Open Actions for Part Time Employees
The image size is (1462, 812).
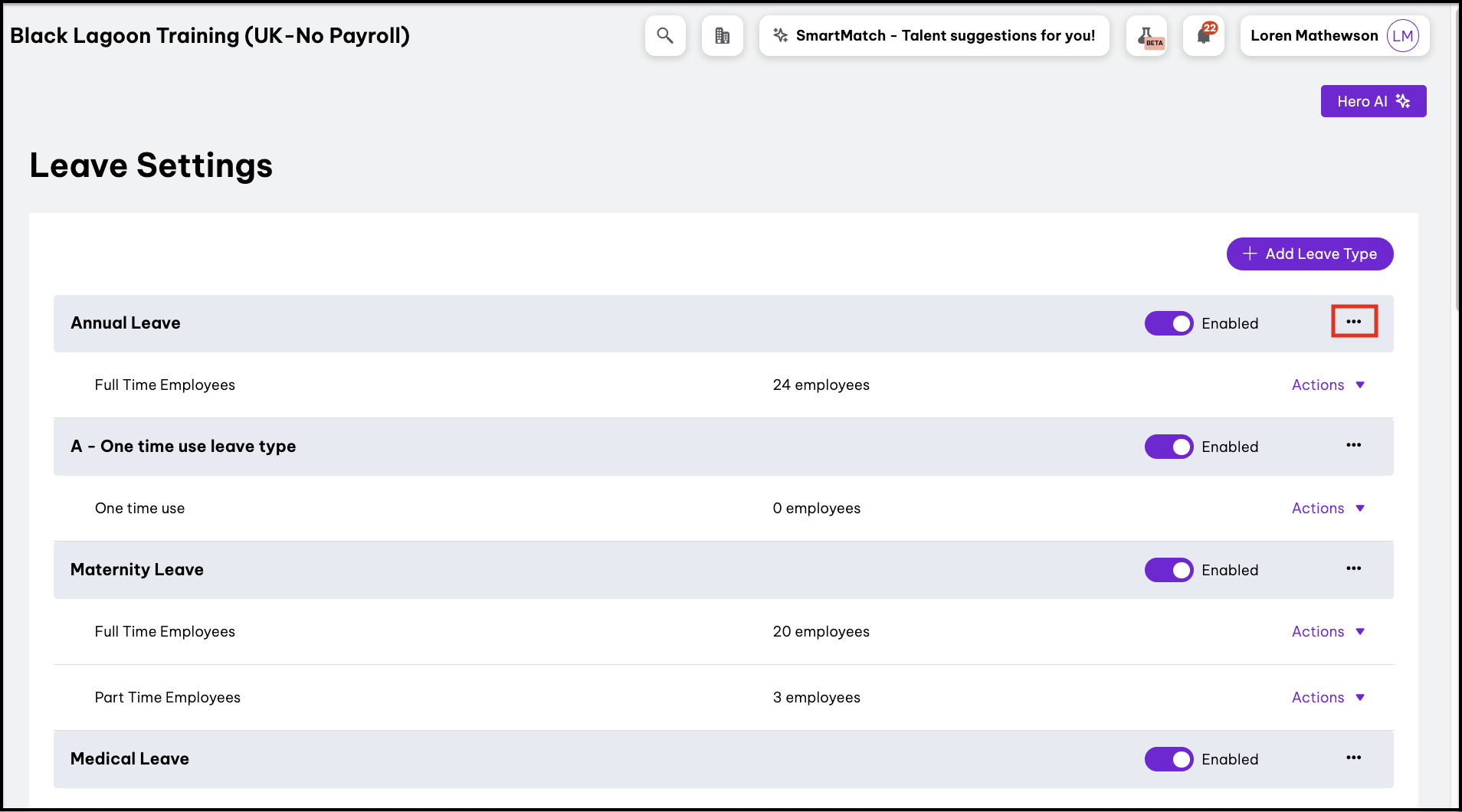click(1328, 697)
